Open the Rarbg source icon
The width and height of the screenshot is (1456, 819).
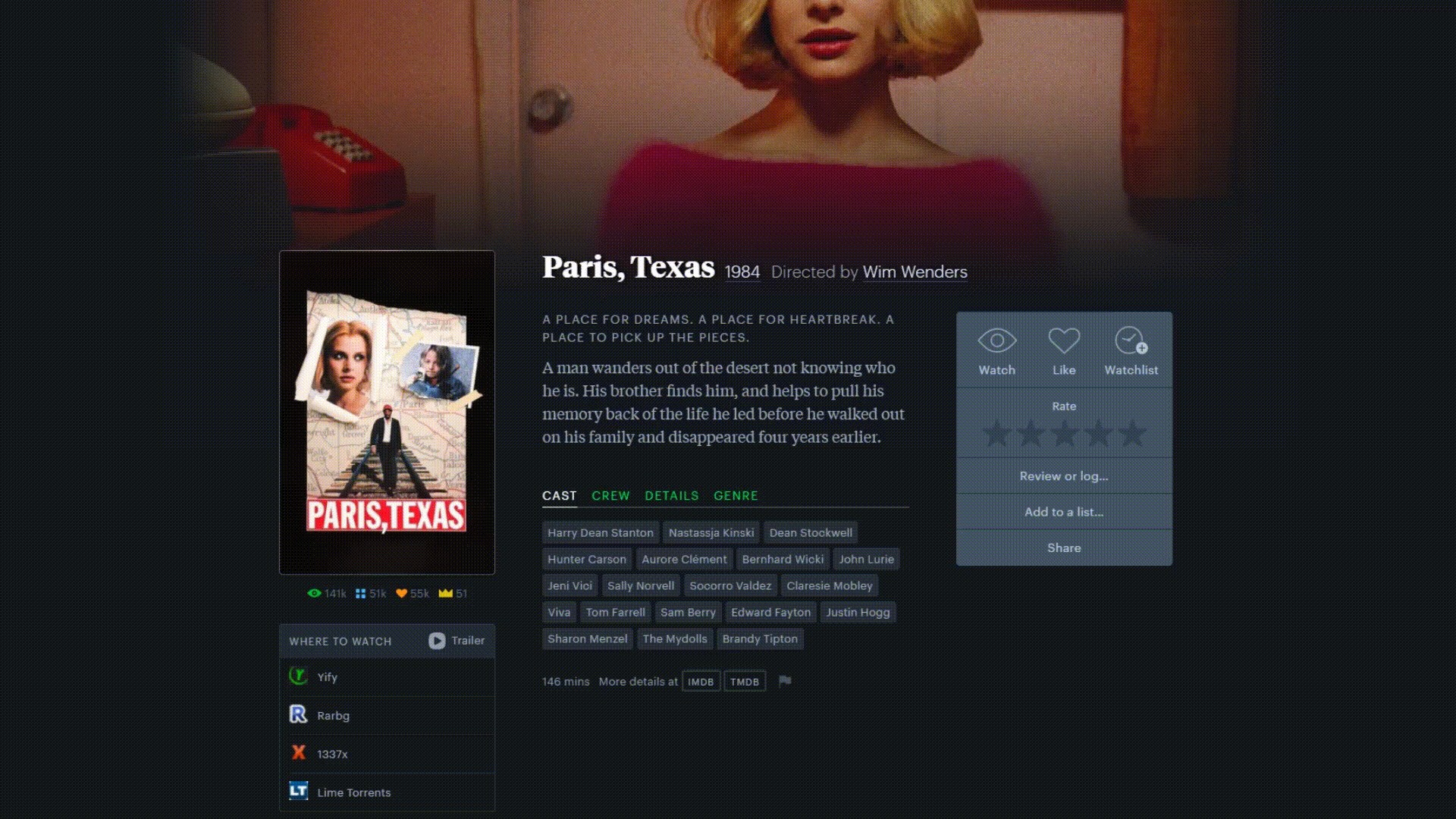click(298, 715)
